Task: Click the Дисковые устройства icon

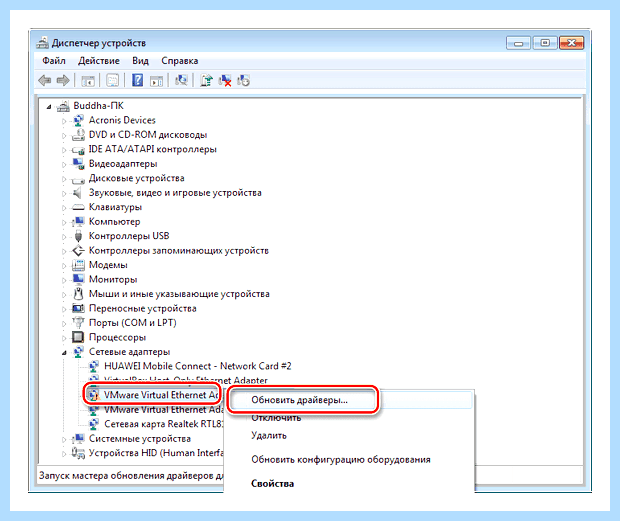Action: click(x=78, y=179)
